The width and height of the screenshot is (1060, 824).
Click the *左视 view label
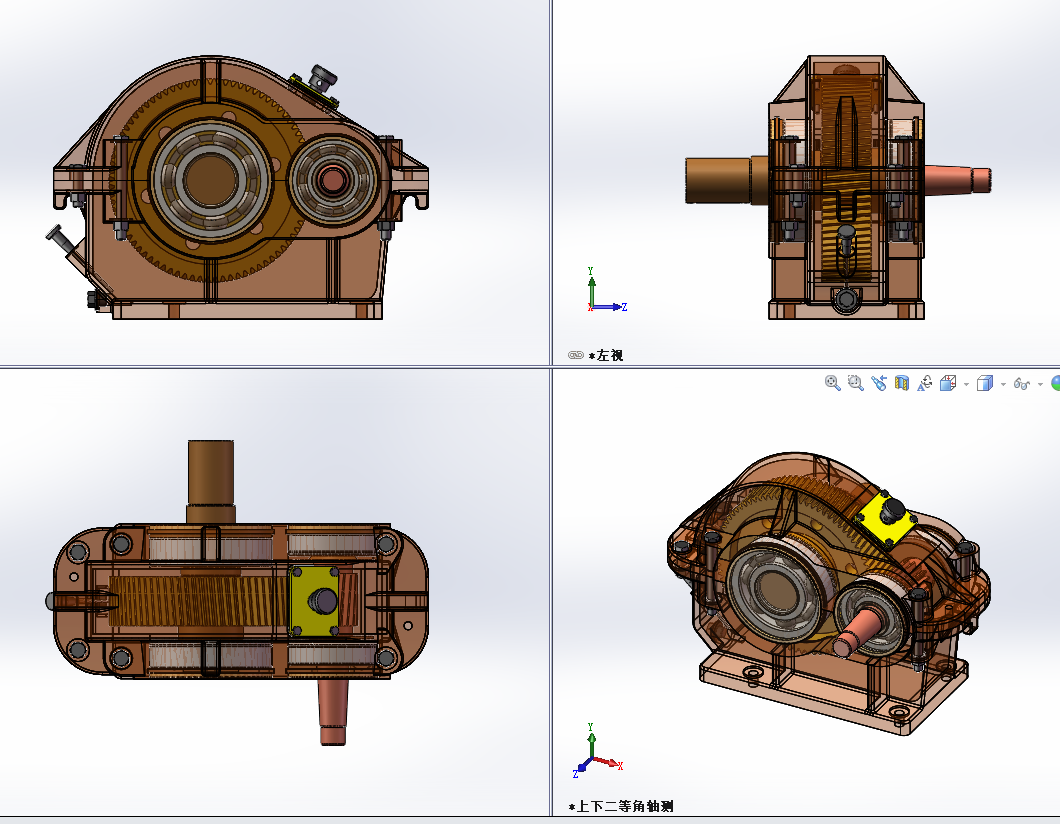pyautogui.click(x=606, y=355)
